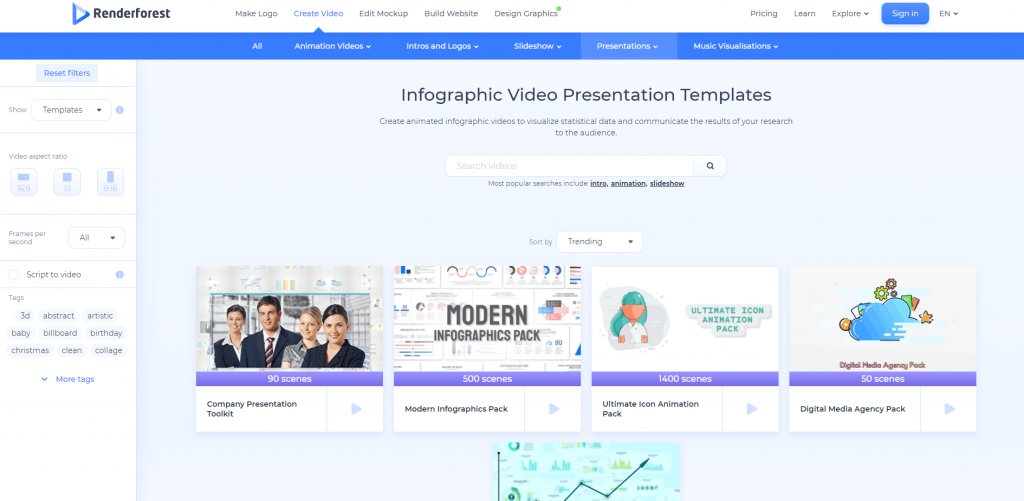Play Company Presentation Toolkit preview
1024x501 pixels.
356,409
